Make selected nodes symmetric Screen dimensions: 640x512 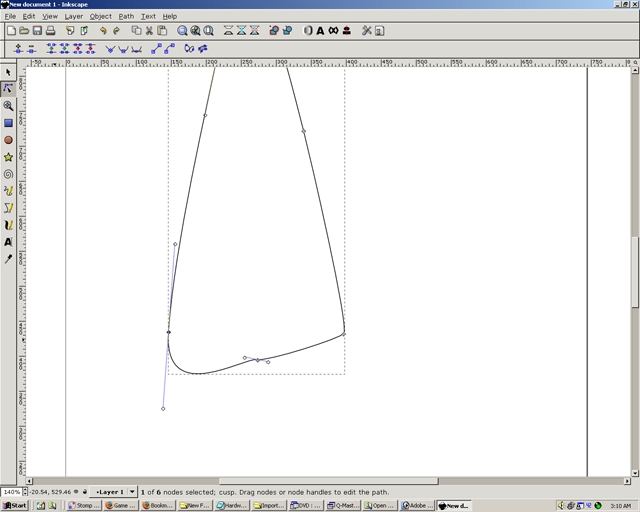(x=136, y=49)
